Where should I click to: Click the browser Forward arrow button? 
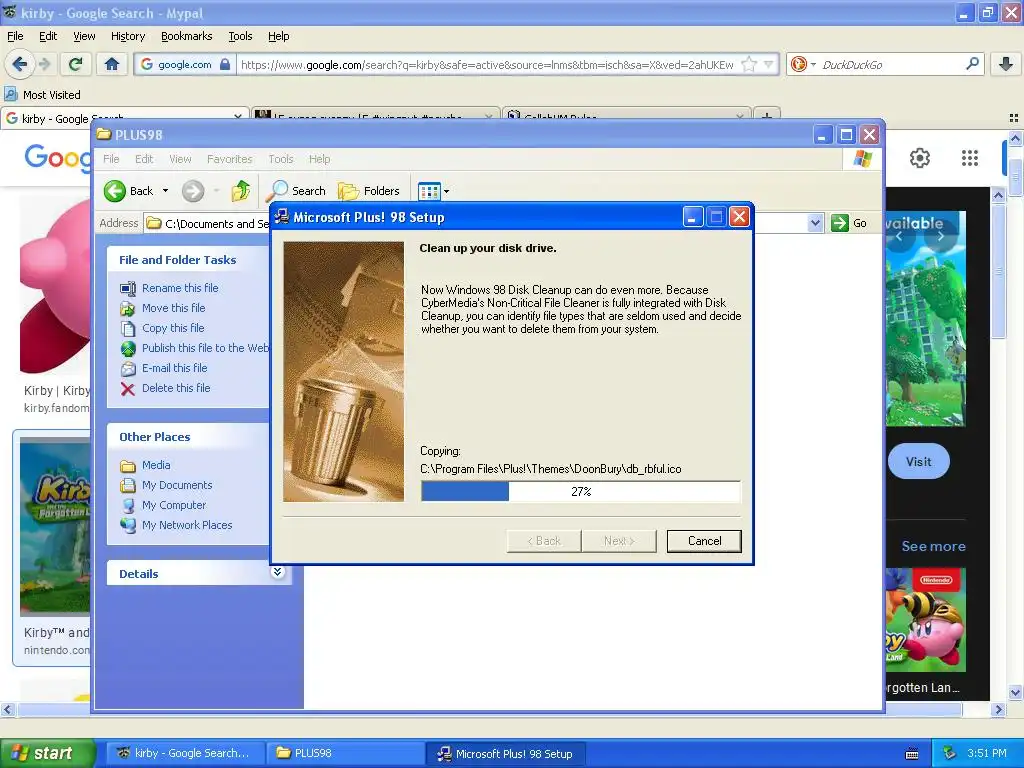44,64
